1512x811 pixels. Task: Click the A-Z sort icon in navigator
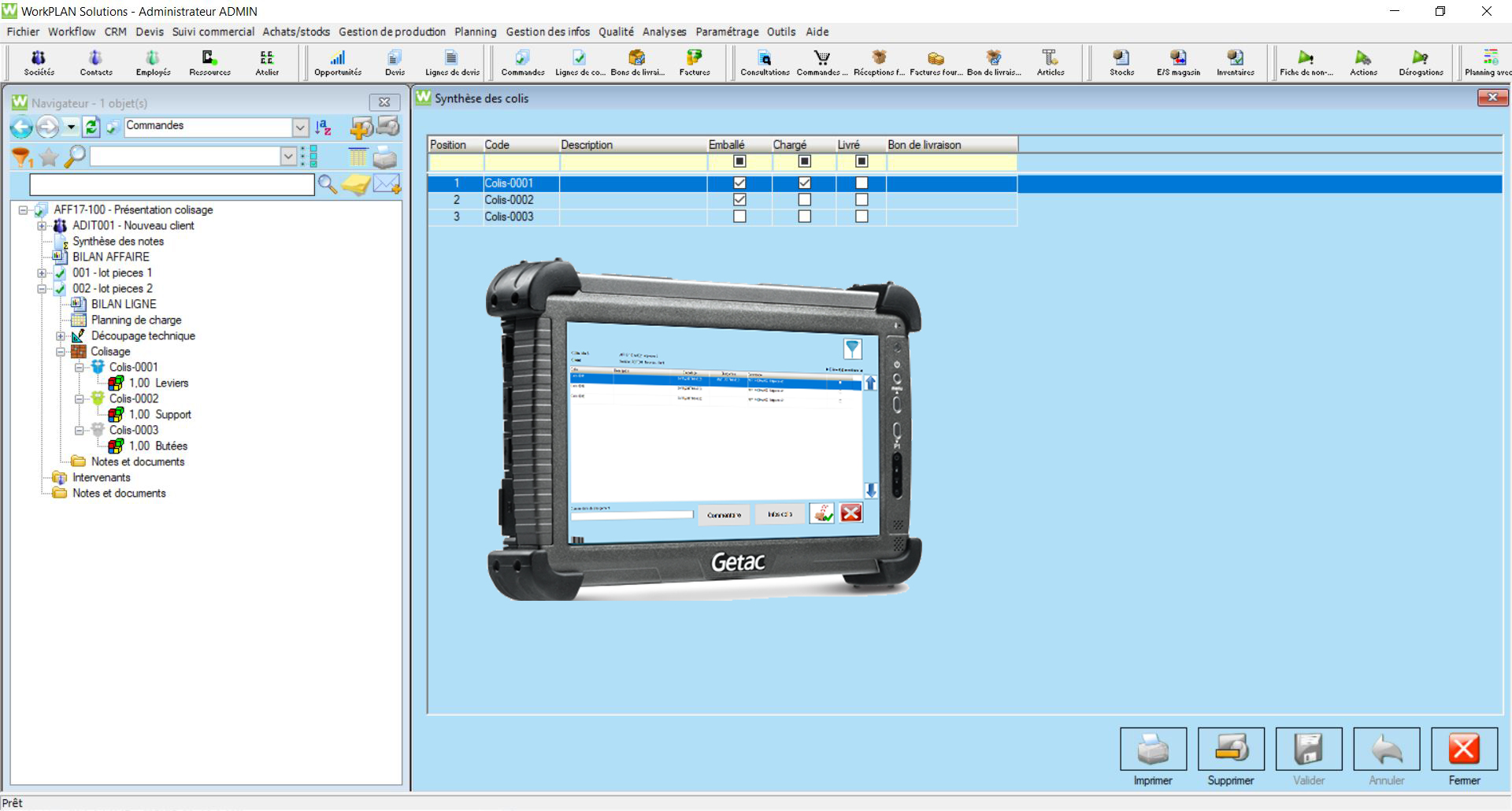point(323,128)
